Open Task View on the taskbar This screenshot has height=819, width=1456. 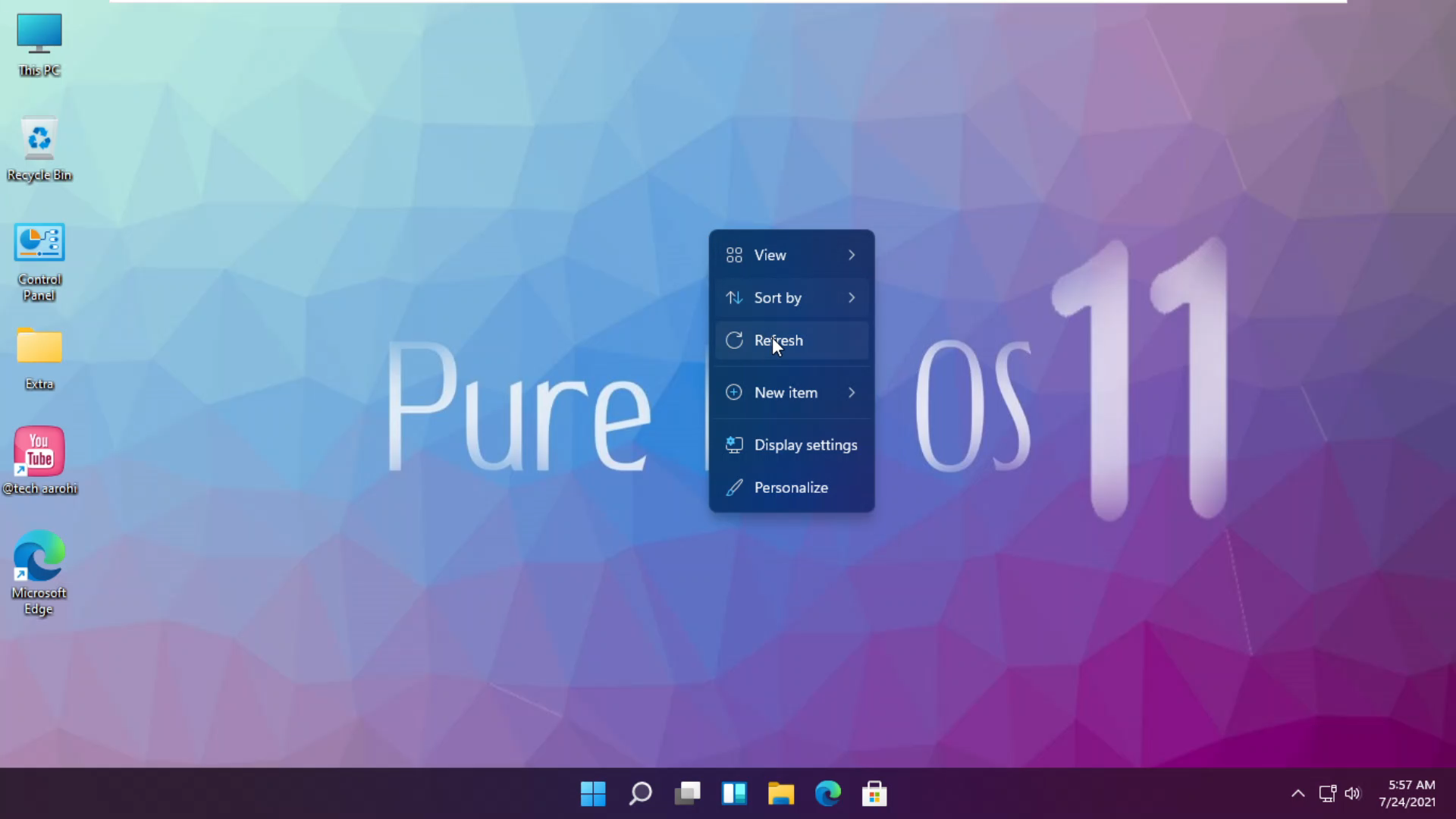688,794
